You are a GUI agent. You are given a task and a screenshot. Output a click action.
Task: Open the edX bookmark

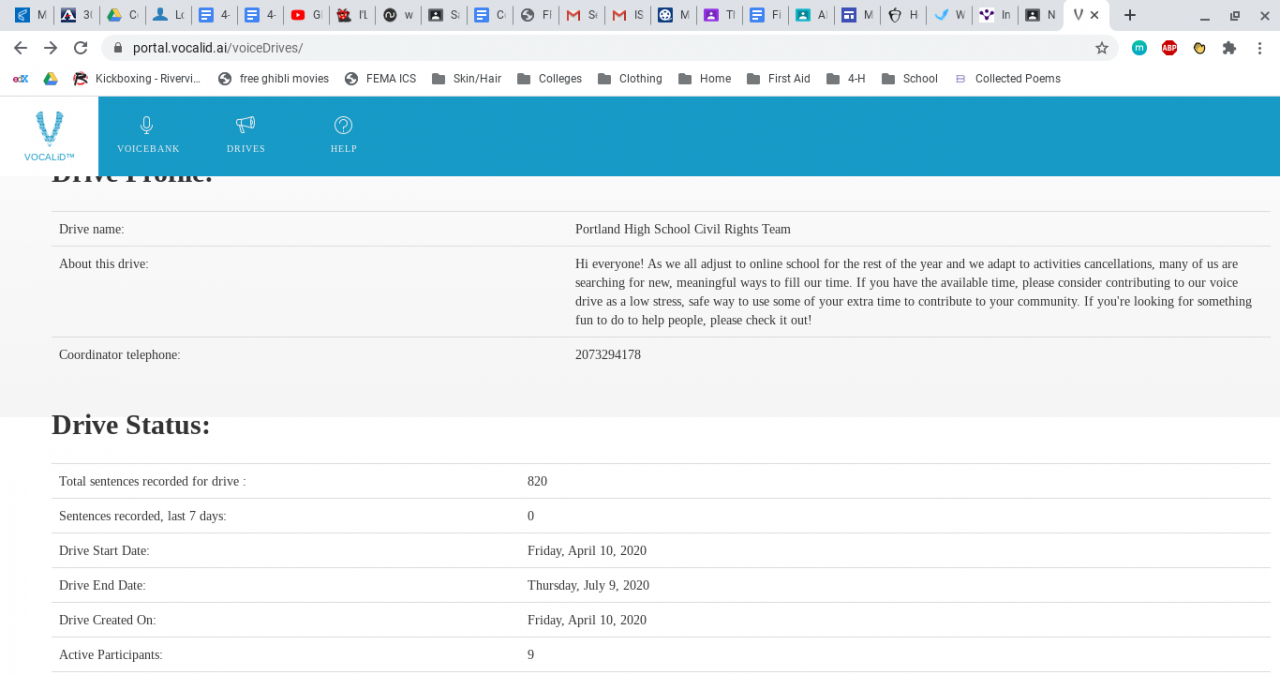pos(20,79)
